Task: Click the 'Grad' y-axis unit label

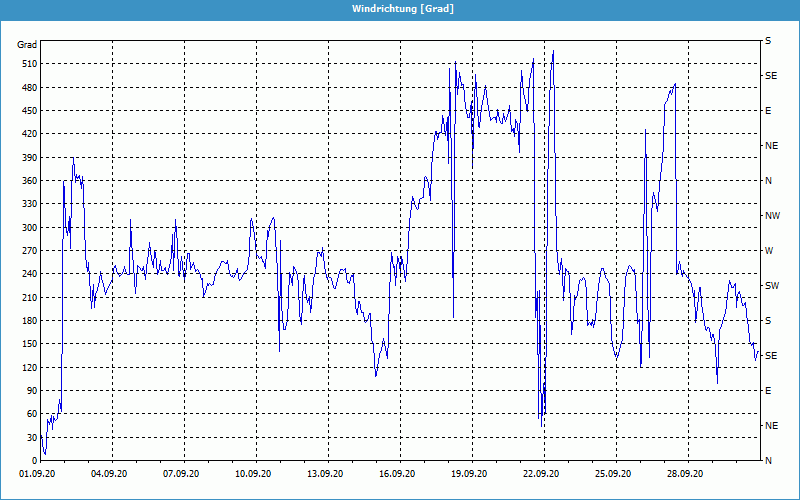Action: (27, 45)
